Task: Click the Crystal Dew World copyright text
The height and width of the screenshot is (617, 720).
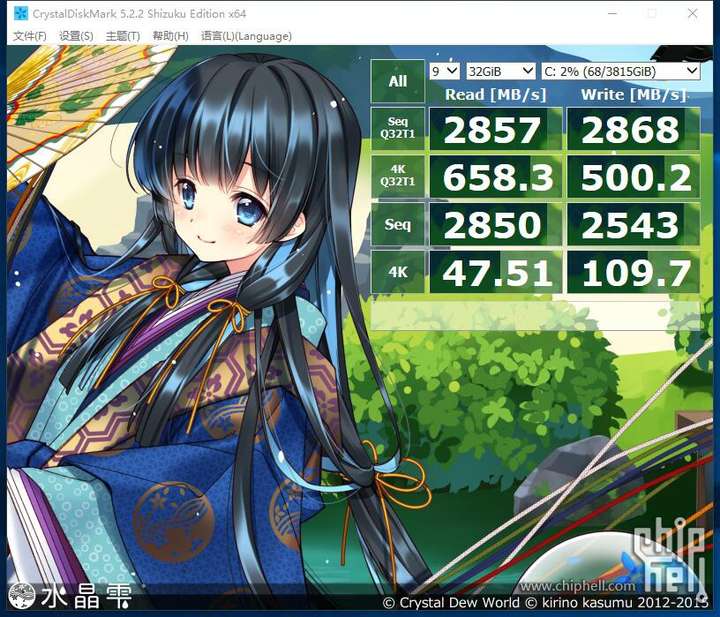Action: pyautogui.click(x=546, y=602)
